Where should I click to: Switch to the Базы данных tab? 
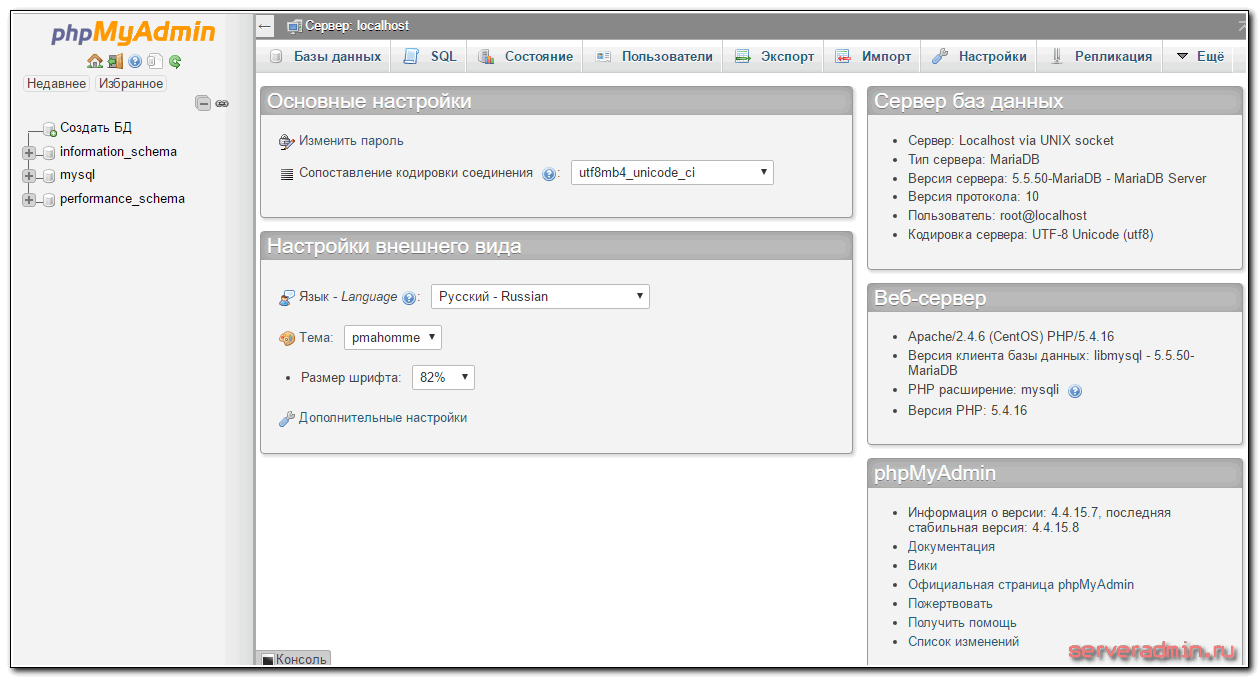326,57
